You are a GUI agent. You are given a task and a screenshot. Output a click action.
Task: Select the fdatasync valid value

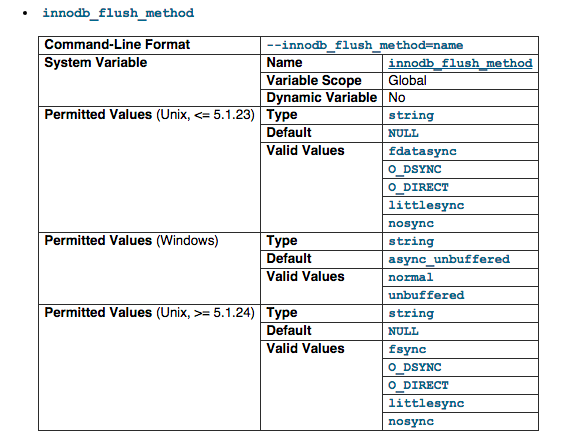click(422, 151)
